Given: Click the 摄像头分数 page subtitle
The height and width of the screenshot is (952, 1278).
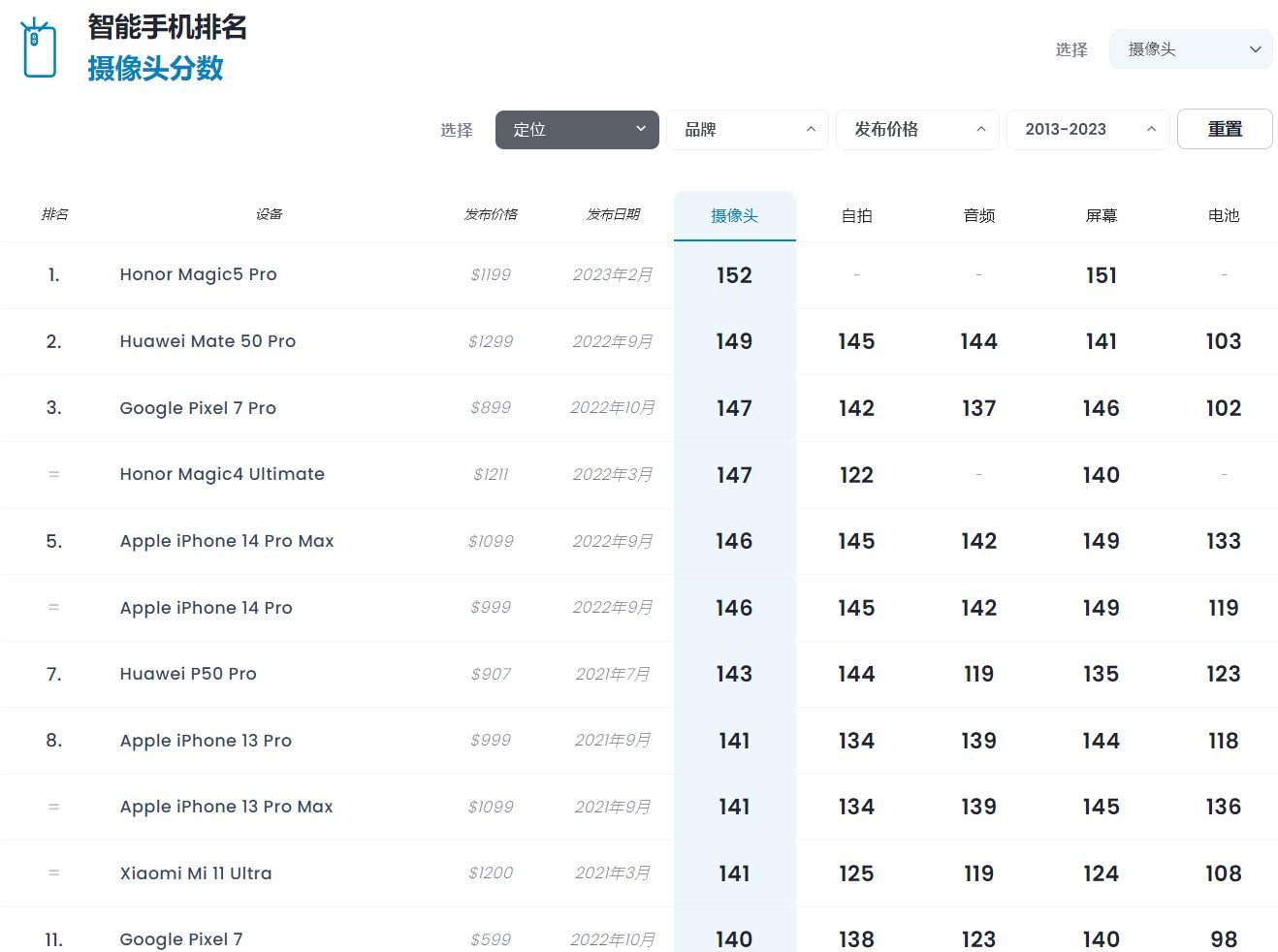Looking at the screenshot, I should (156, 68).
